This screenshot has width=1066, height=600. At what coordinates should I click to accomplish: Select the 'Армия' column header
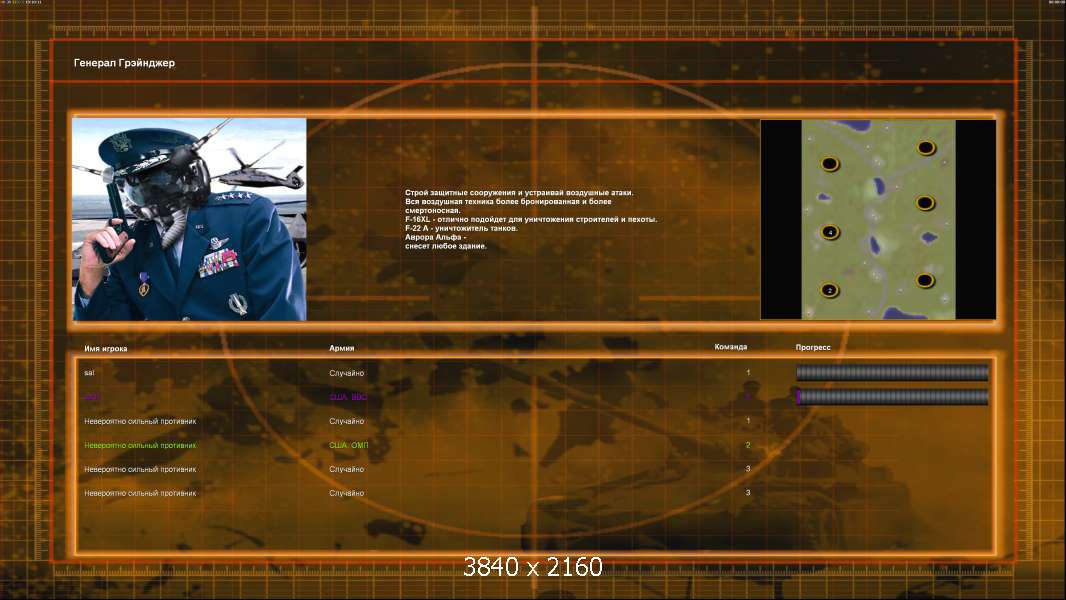342,348
